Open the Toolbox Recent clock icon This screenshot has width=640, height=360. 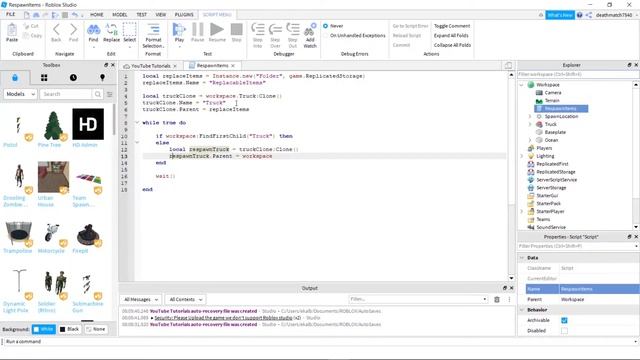[x=73, y=78]
